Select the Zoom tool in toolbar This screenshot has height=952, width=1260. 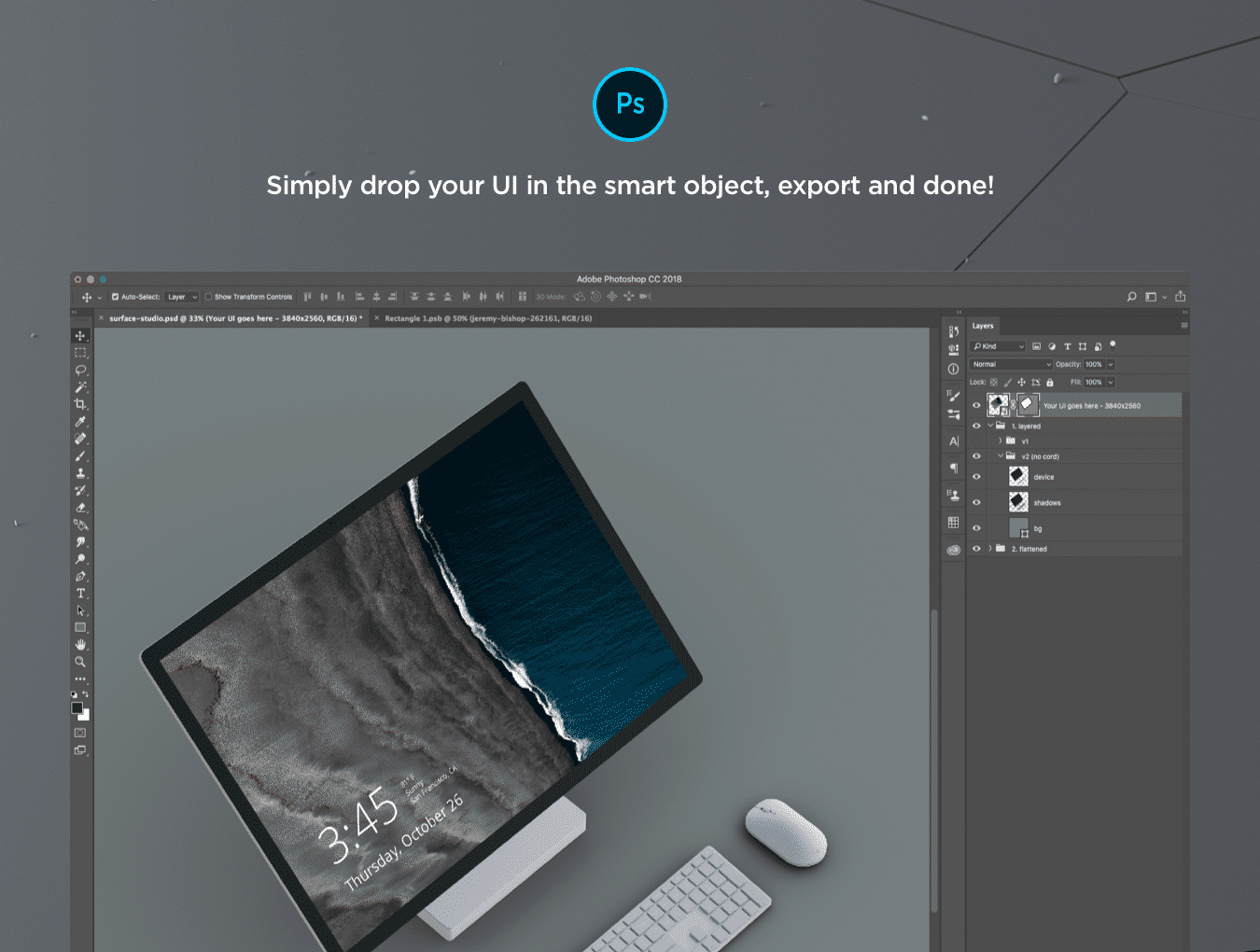click(x=80, y=662)
